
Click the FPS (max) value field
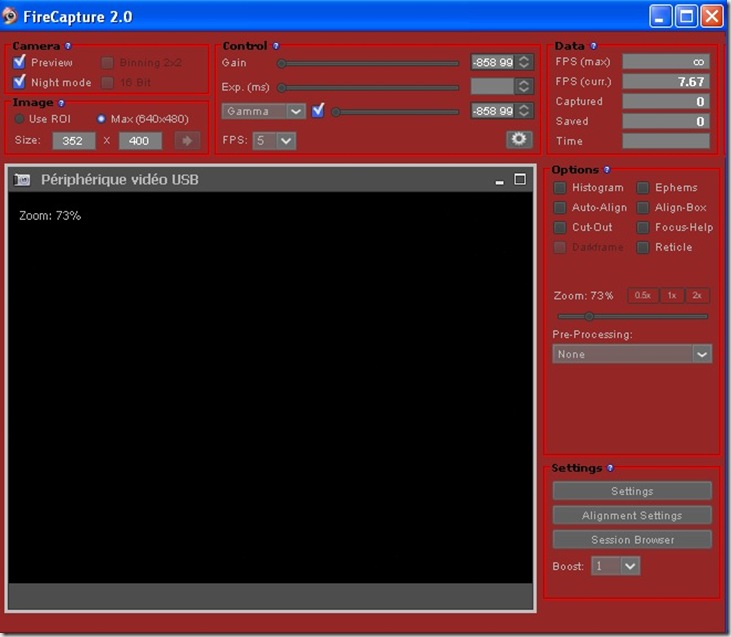pos(666,62)
